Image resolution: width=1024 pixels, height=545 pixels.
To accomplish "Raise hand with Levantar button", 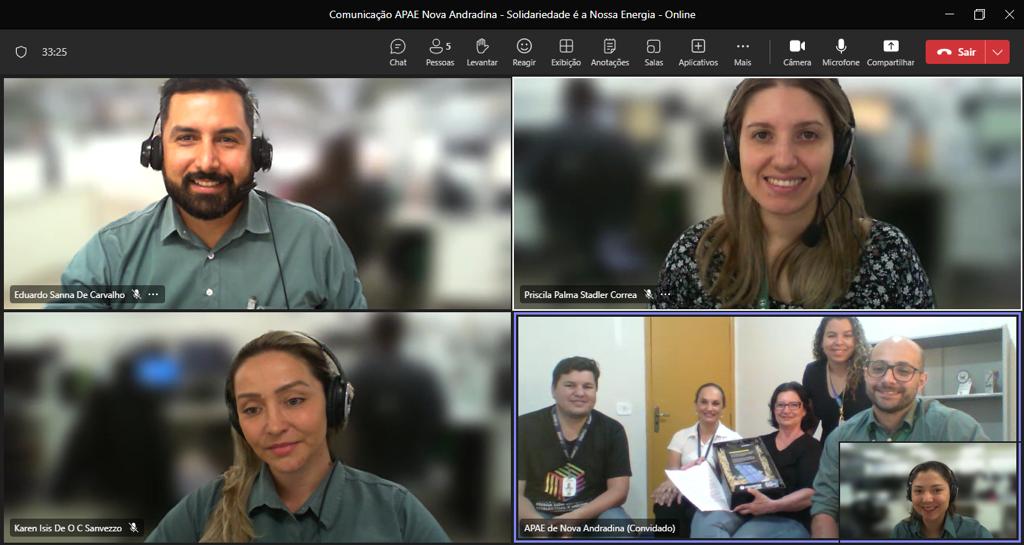I will 482,52.
